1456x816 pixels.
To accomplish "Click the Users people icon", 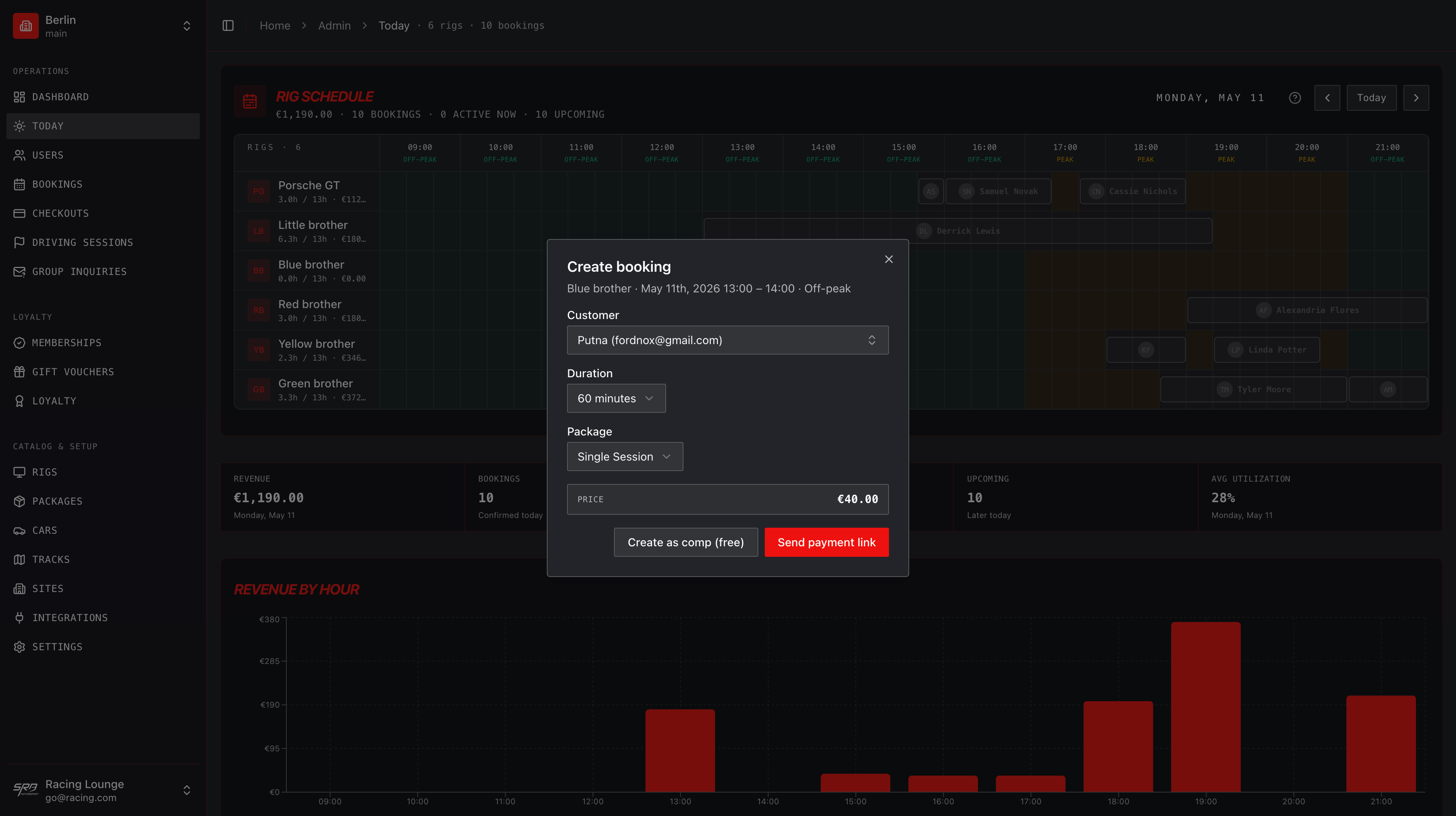I will click(x=19, y=155).
